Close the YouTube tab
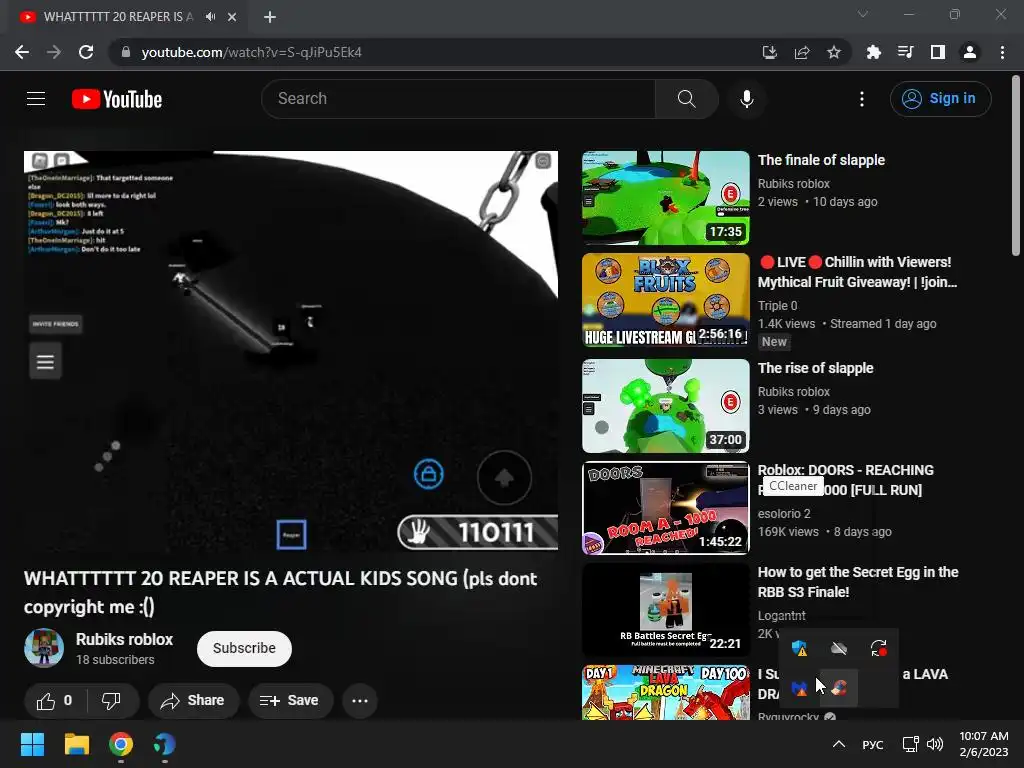The width and height of the screenshot is (1024, 768). pos(232,17)
